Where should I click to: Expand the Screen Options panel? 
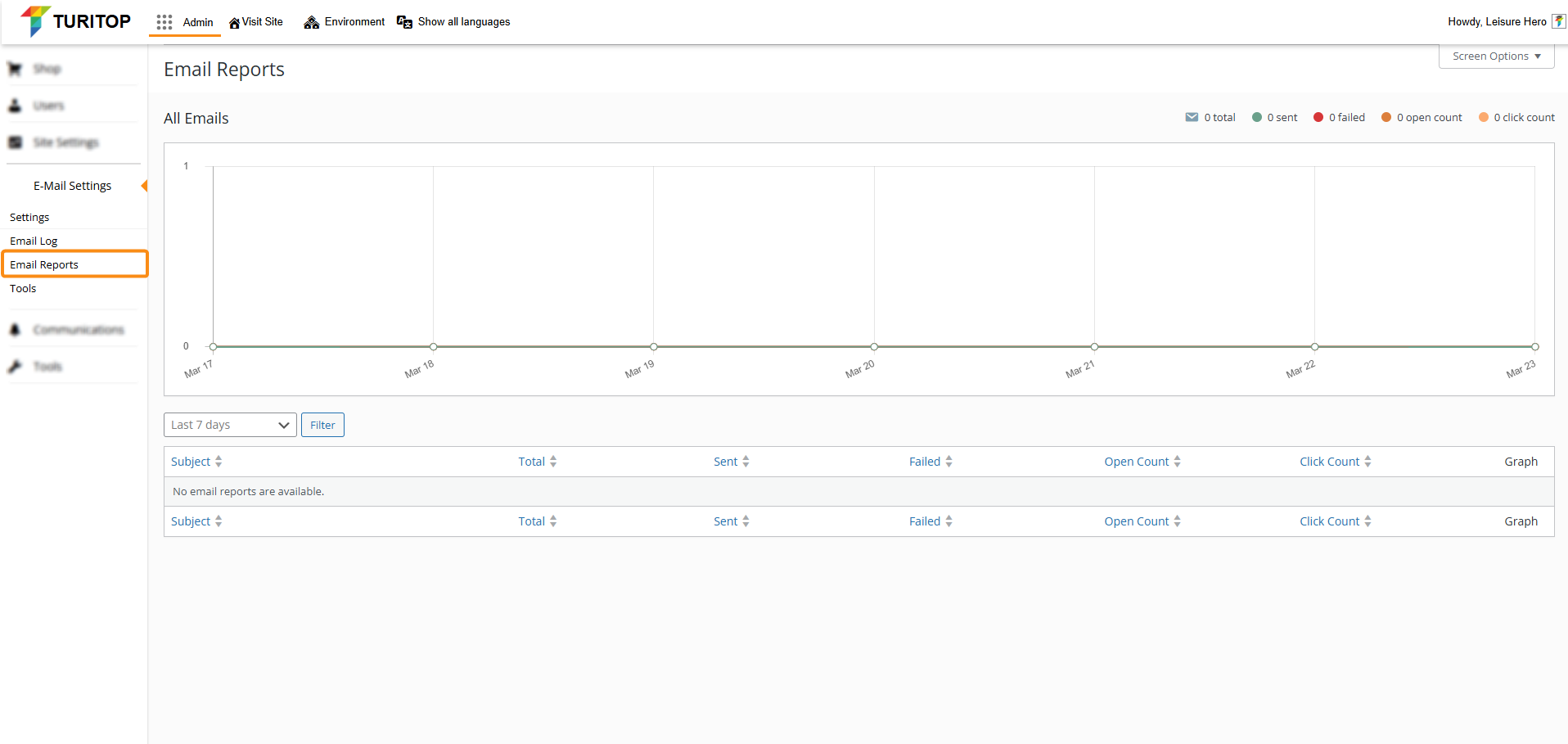pos(1496,56)
